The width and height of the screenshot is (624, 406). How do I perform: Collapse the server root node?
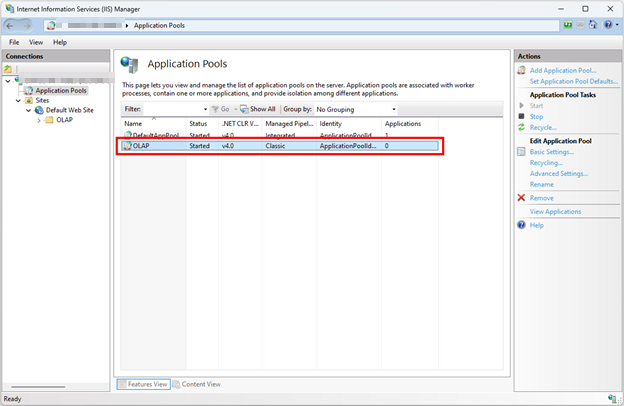tap(8, 81)
